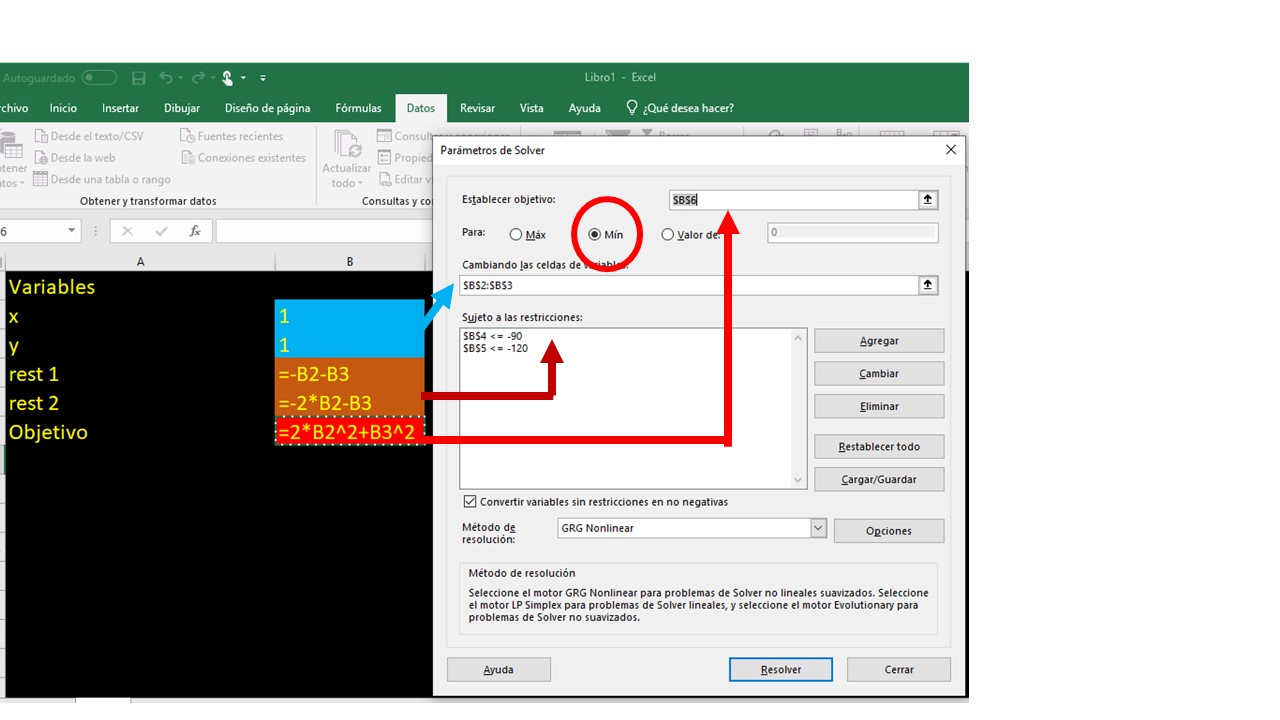Click the Save icon in quick access toolbar
The width and height of the screenshot is (1280, 720).
coord(139,78)
